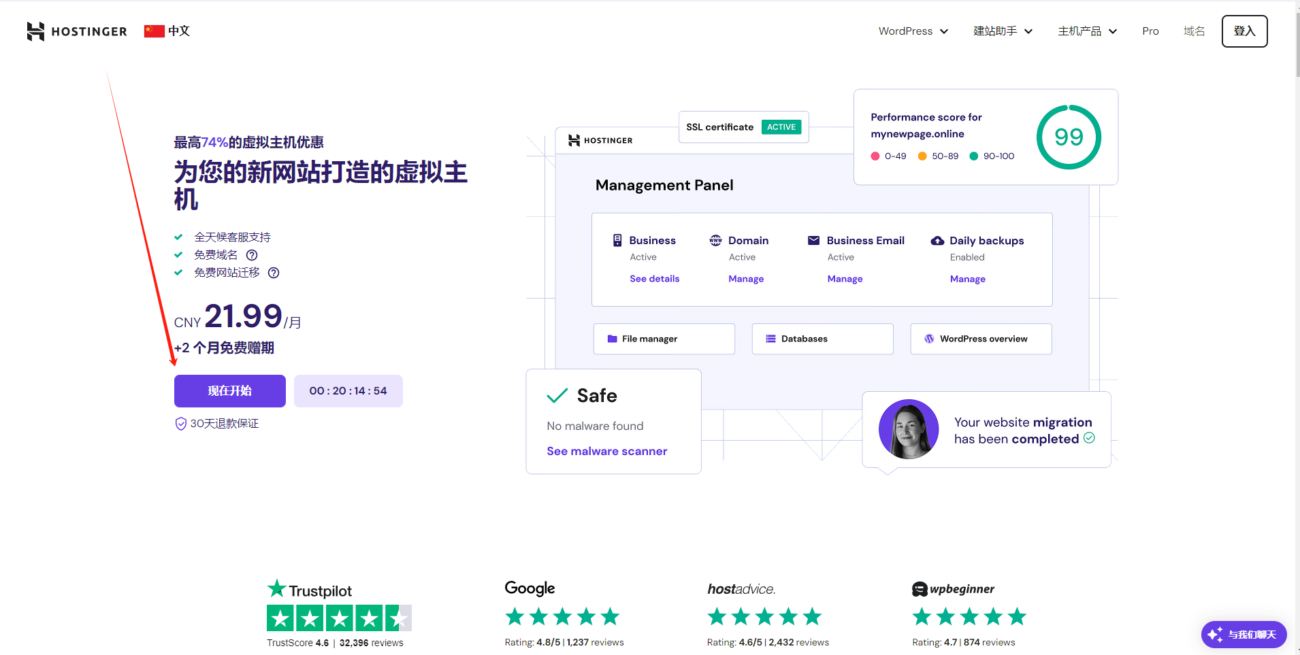1300x655 pixels.
Task: Open the Pro menu item
Action: pos(1150,31)
